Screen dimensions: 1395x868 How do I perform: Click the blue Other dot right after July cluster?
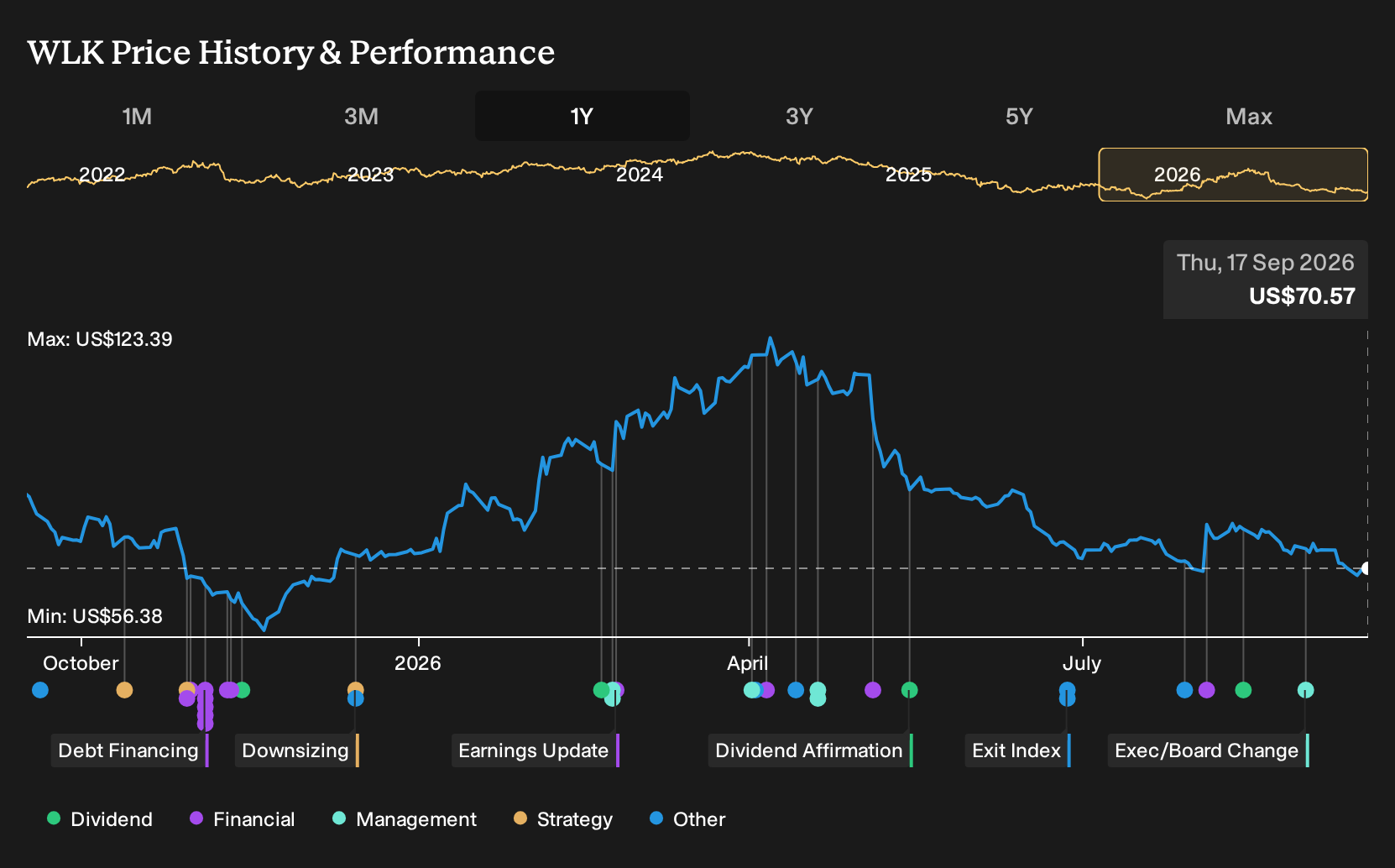(1184, 690)
